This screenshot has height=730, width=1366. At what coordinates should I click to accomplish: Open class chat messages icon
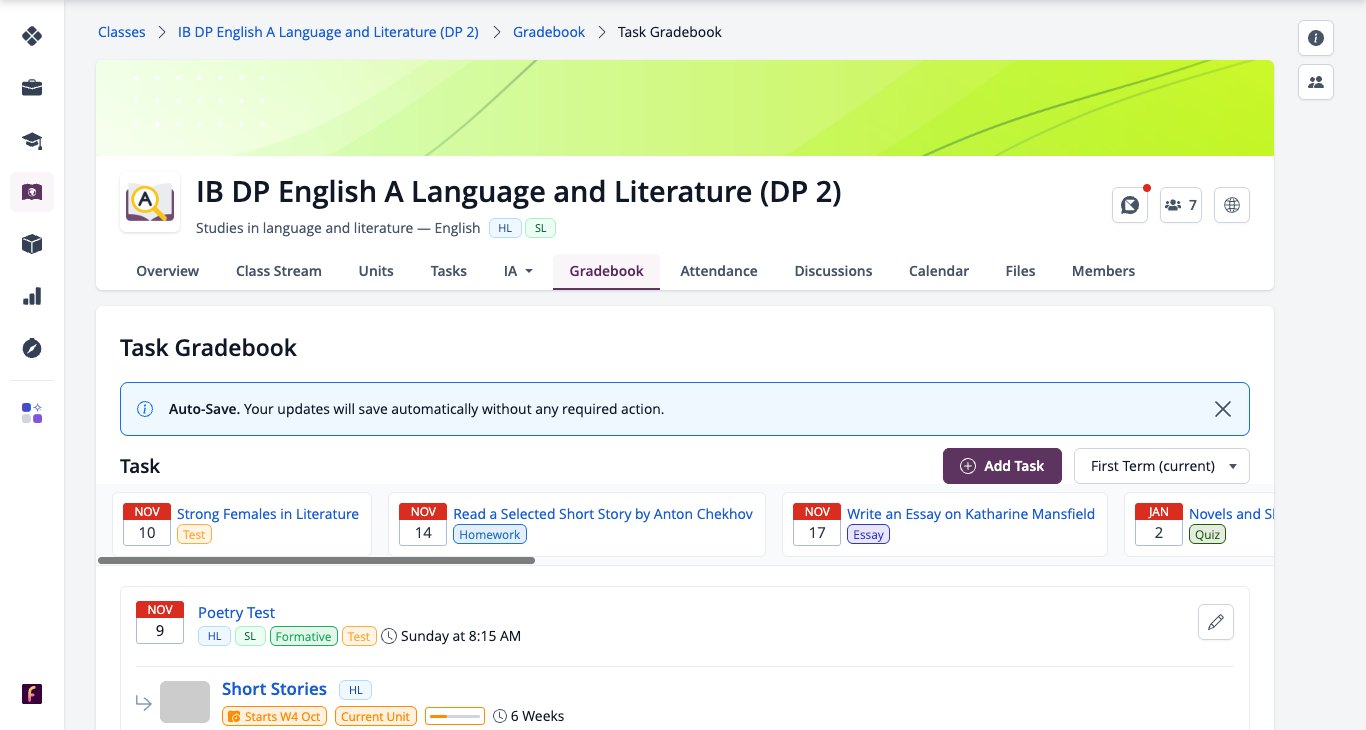pyautogui.click(x=1130, y=205)
